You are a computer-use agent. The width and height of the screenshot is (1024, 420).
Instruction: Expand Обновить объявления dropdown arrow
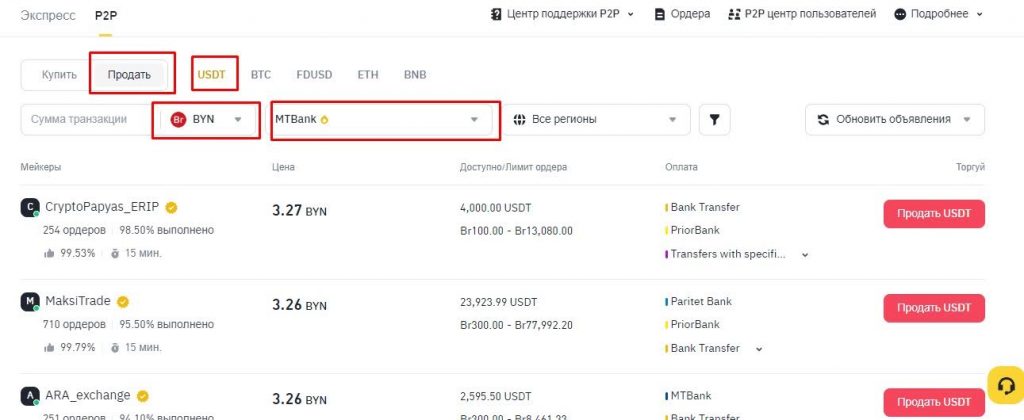[967, 120]
